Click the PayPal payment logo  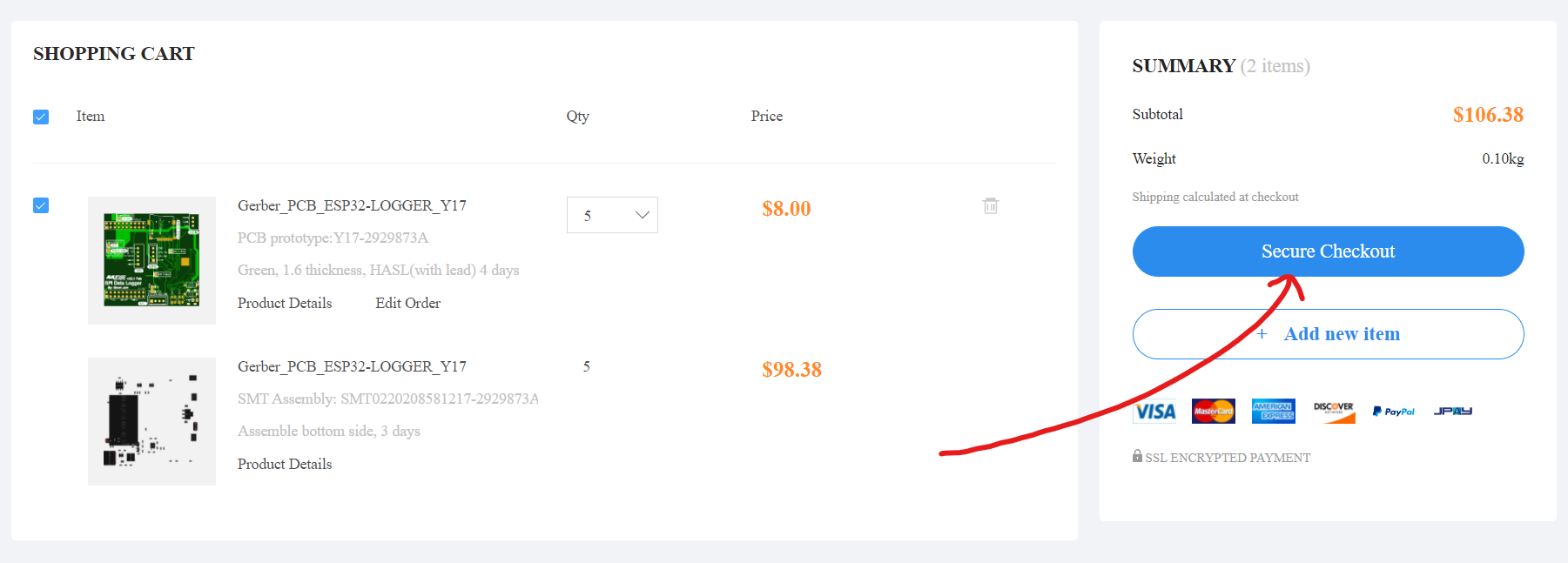coord(1393,412)
